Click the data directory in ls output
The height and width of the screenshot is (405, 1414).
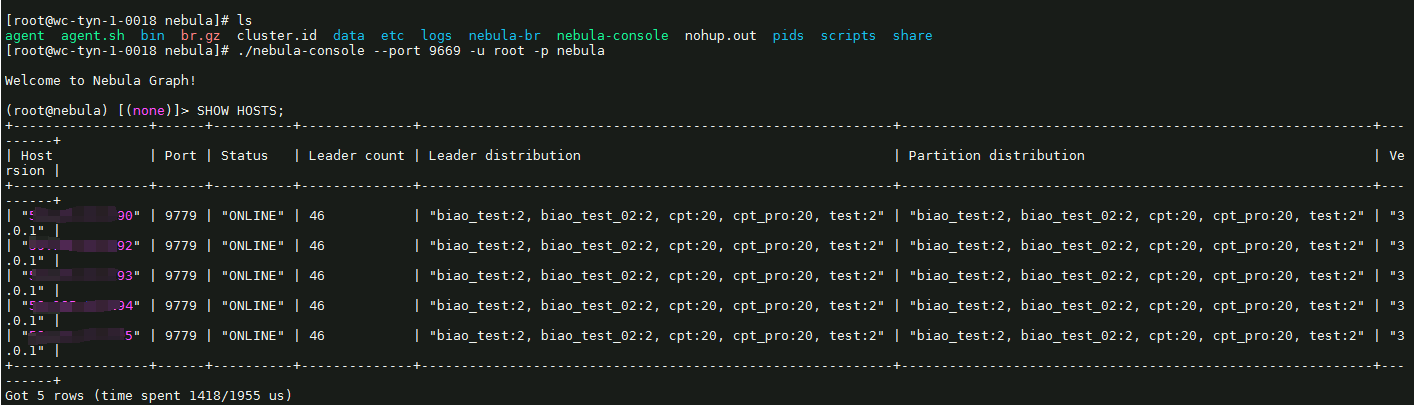(x=349, y=36)
